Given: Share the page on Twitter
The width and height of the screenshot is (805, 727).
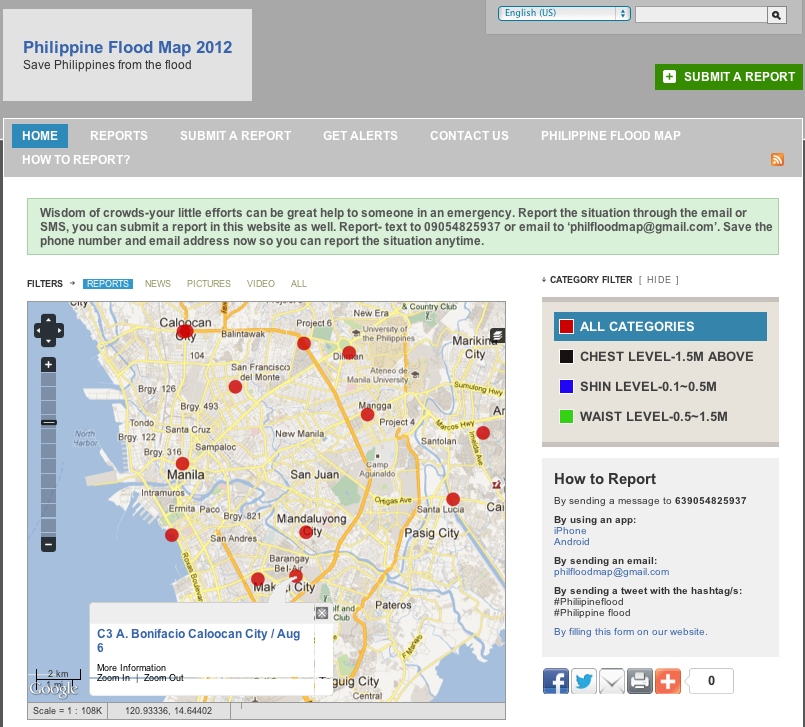Looking at the screenshot, I should point(584,681).
